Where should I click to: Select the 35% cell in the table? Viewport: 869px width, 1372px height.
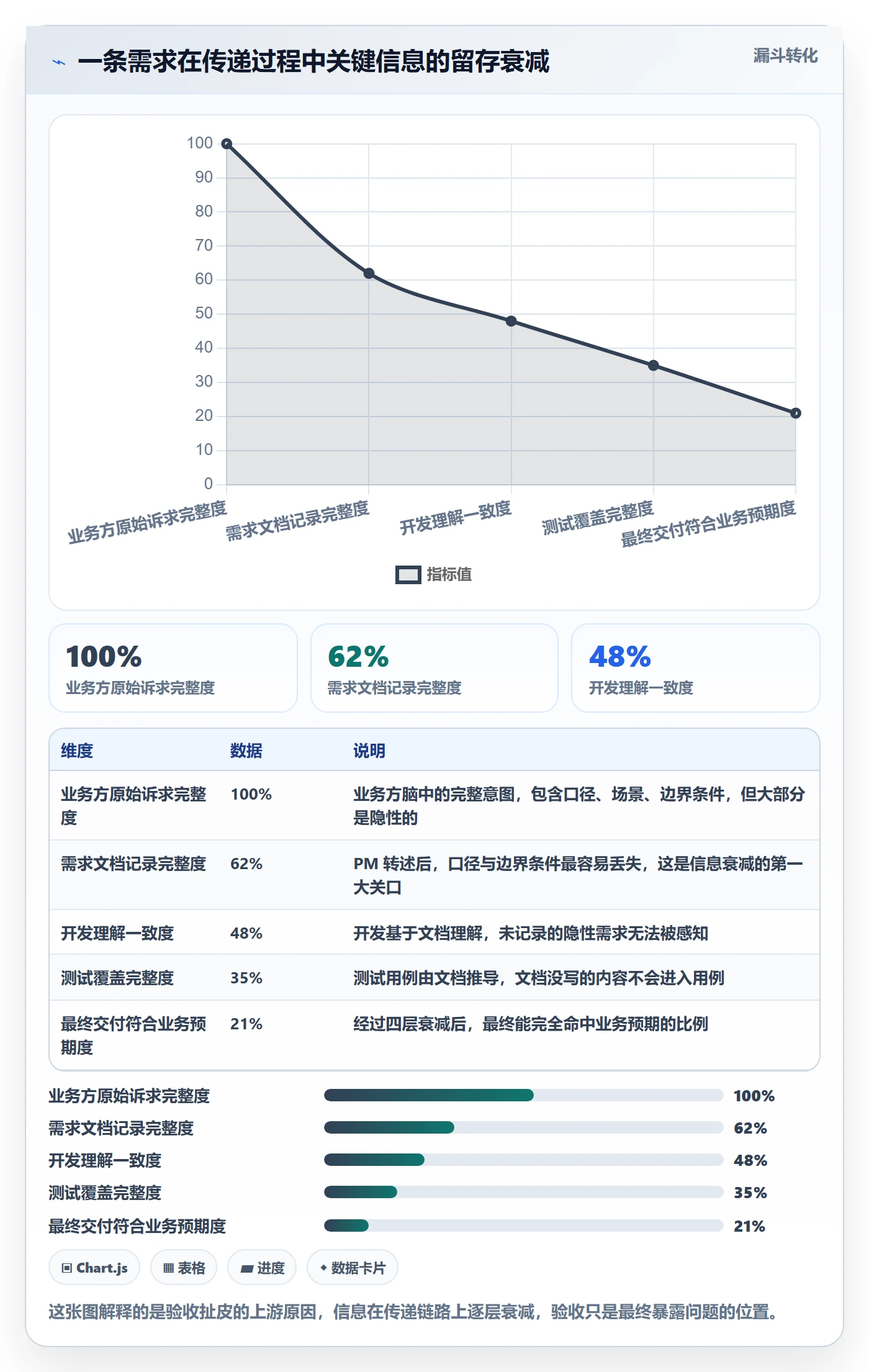(246, 978)
